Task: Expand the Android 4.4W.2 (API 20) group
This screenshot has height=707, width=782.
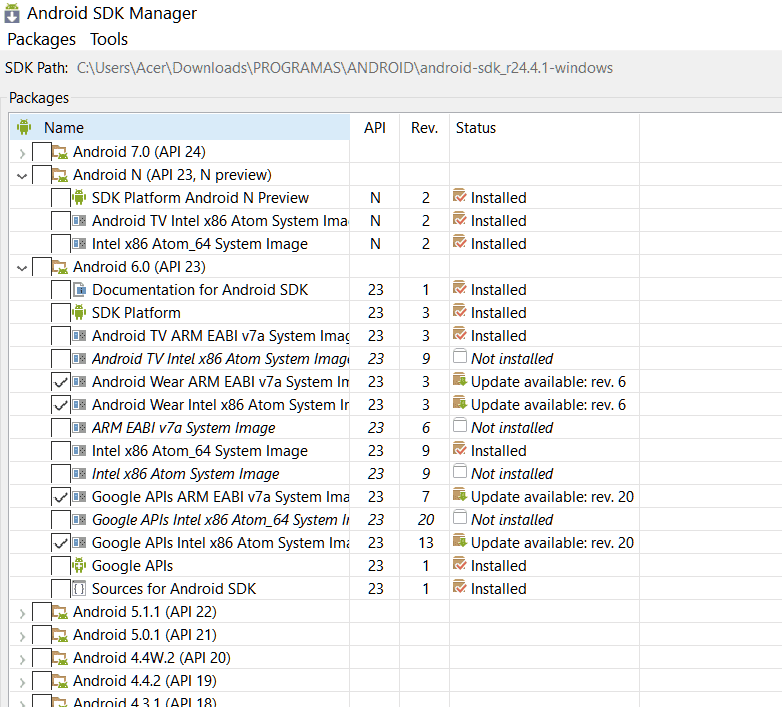Action: [x=22, y=659]
